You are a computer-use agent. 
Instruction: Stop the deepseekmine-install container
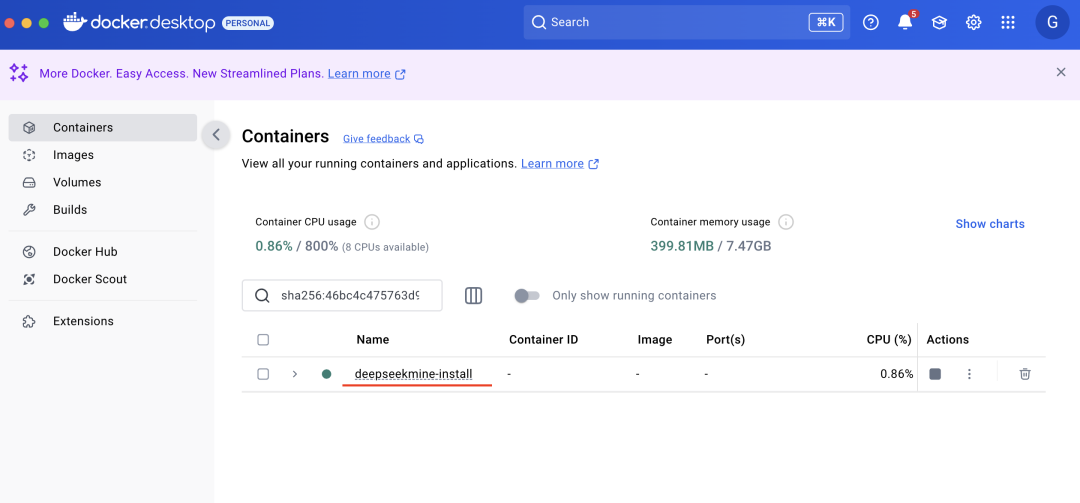[x=935, y=374]
